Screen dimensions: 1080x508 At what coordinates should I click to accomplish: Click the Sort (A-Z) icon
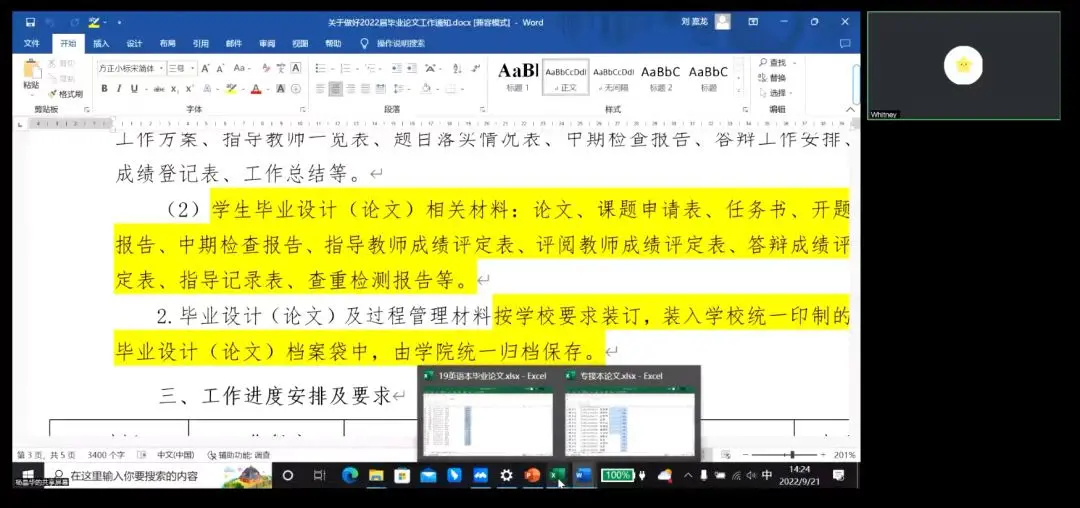457,68
